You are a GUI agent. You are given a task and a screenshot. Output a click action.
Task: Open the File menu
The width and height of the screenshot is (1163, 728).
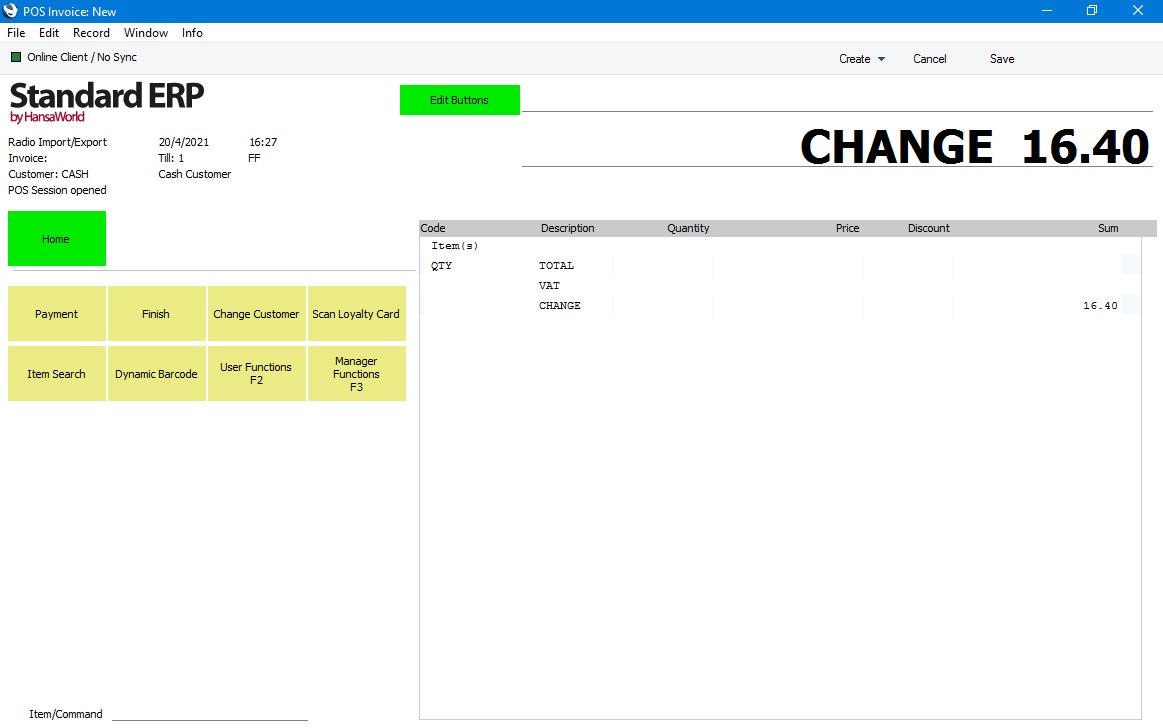(16, 33)
